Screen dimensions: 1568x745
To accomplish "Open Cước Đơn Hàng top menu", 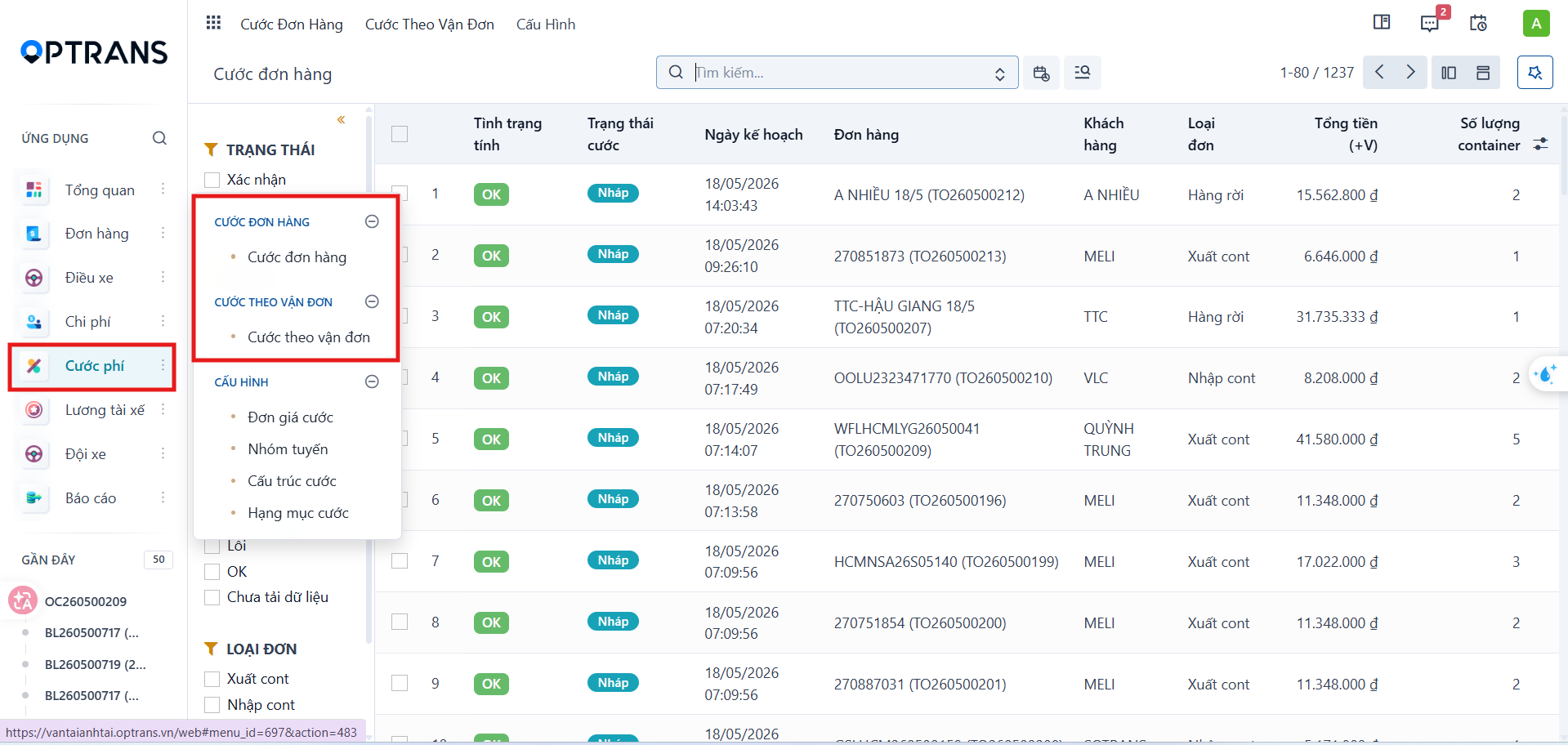I will (292, 25).
